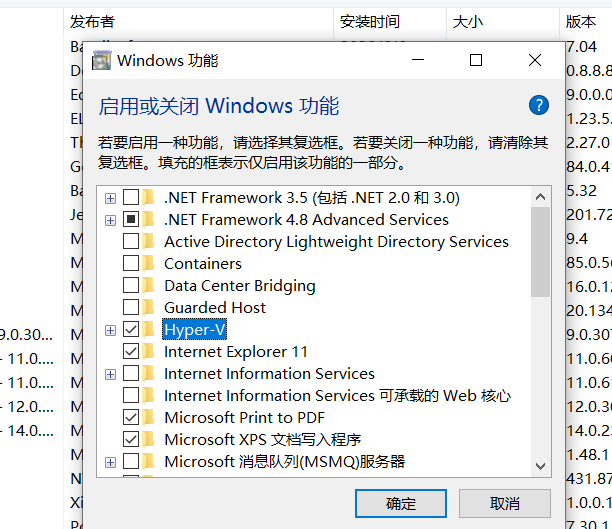Uncheck the Hyper-V checkbox
The width and height of the screenshot is (612, 529).
(x=131, y=330)
